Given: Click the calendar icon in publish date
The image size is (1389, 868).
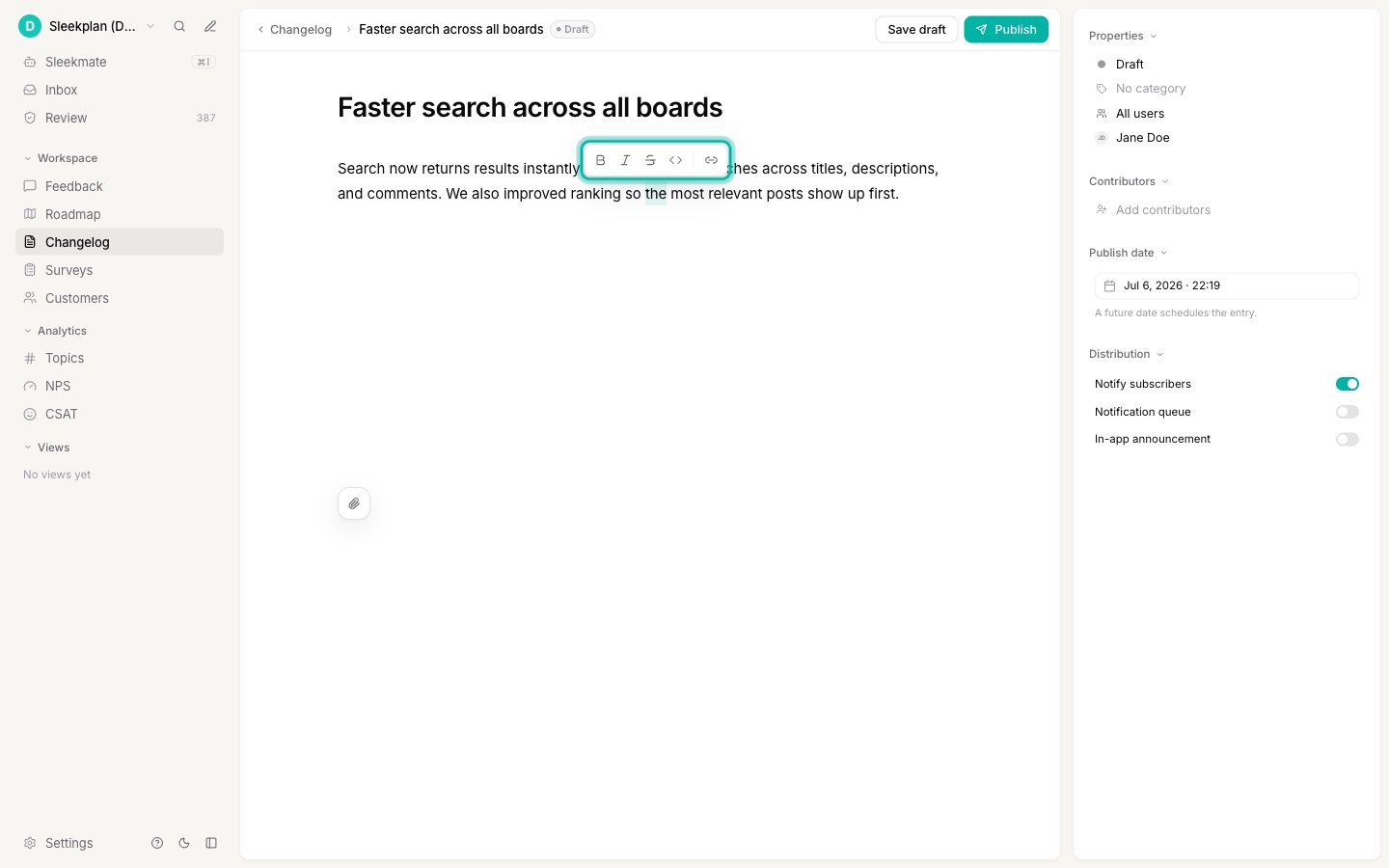Looking at the screenshot, I should (x=1109, y=285).
